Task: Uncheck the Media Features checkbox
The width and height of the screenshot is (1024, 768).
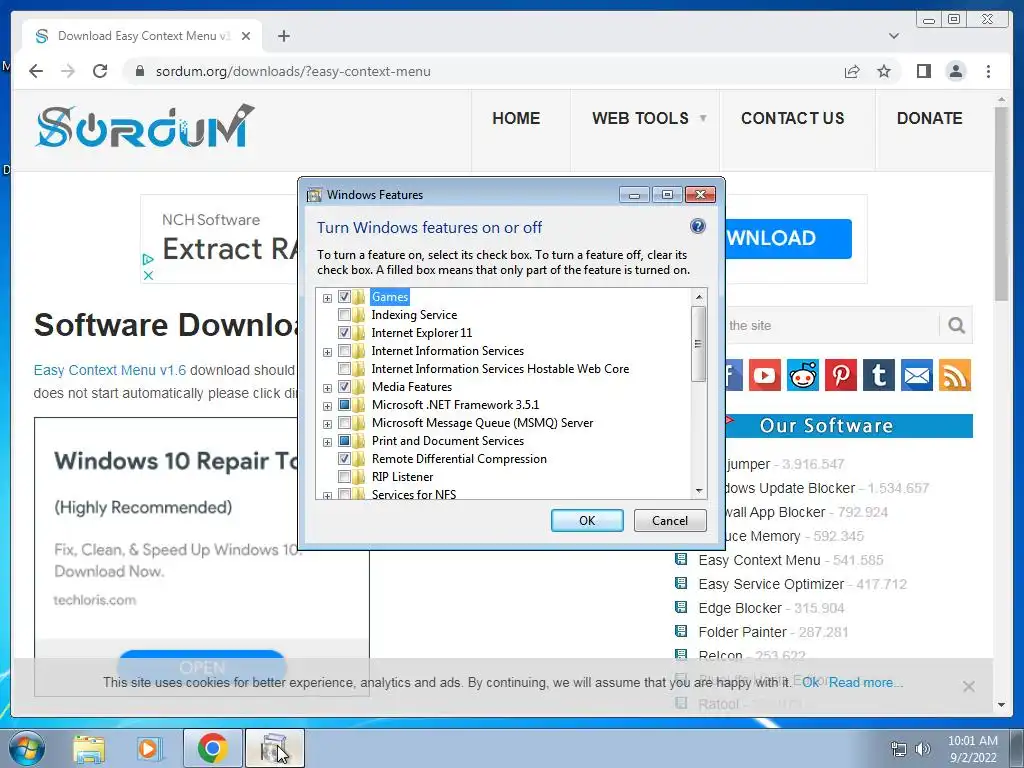Action: [344, 387]
